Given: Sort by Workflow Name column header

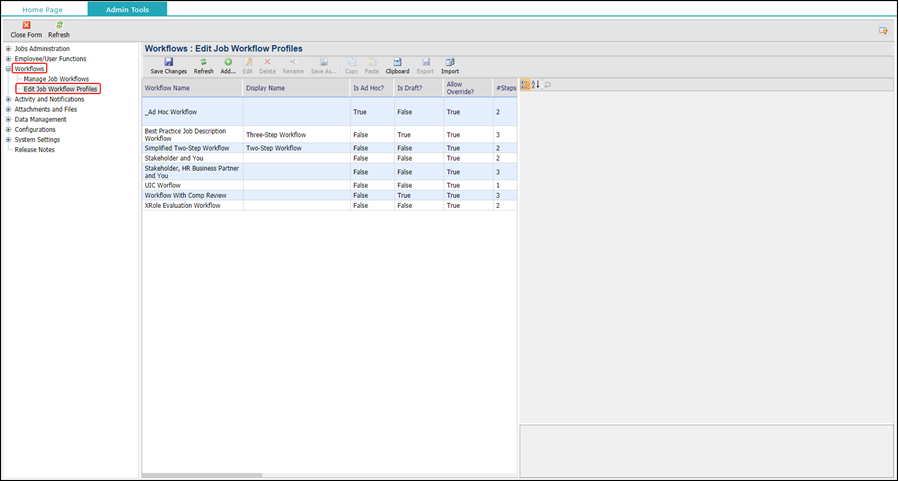Looking at the screenshot, I should tap(193, 88).
